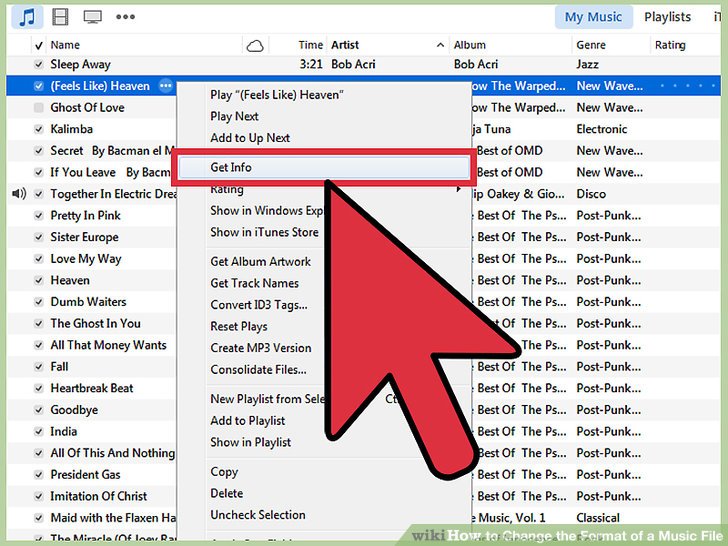The image size is (728, 546).
Task: Uncheck the Sleep Away checkbox
Action: [x=39, y=65]
